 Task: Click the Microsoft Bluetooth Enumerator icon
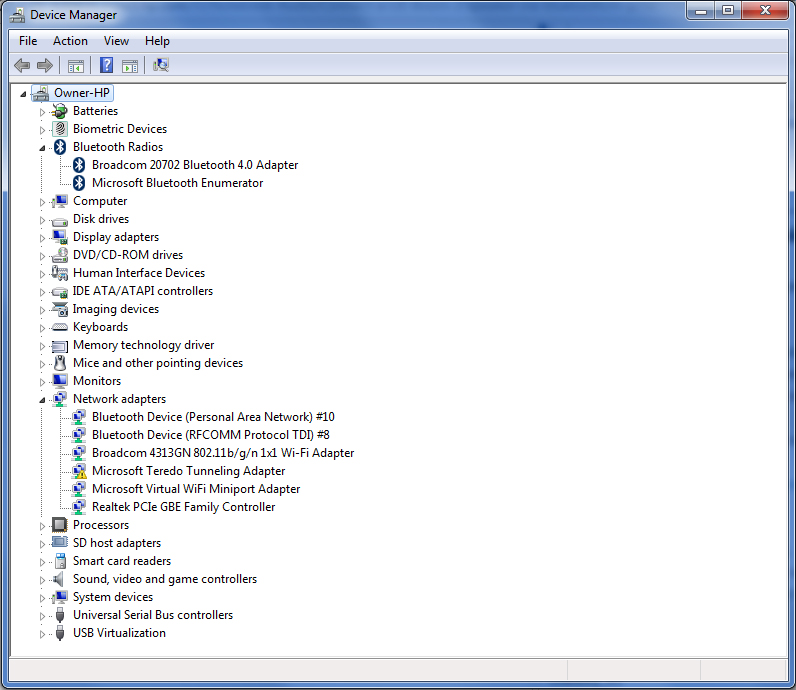coord(79,183)
